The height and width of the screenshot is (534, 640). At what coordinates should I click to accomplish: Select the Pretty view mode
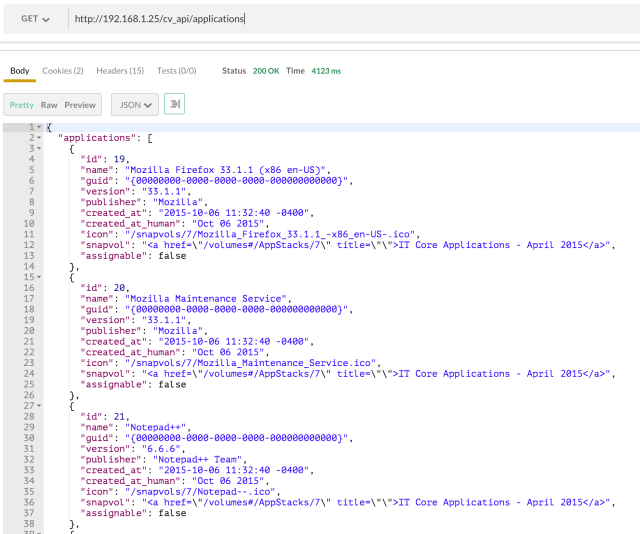pos(22,104)
